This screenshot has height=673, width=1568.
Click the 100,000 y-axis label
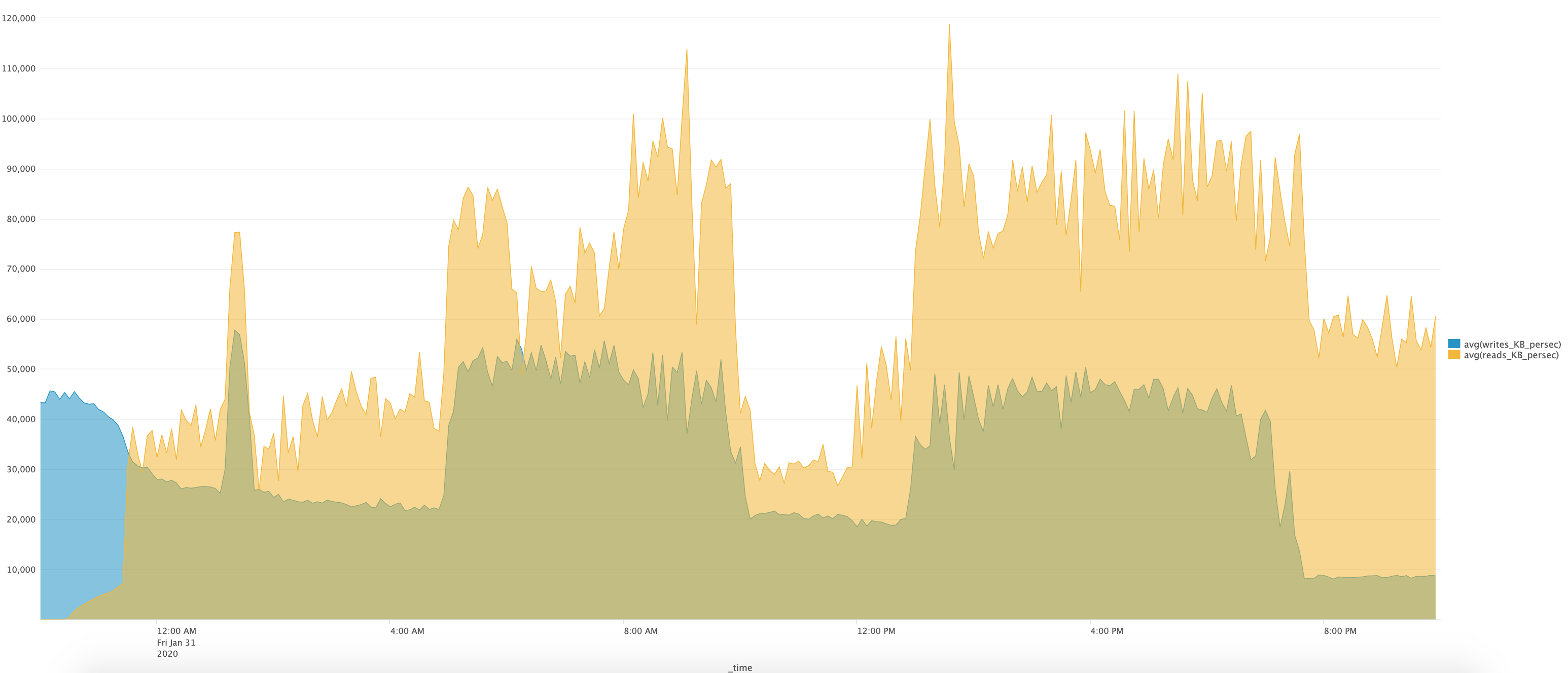(x=19, y=119)
